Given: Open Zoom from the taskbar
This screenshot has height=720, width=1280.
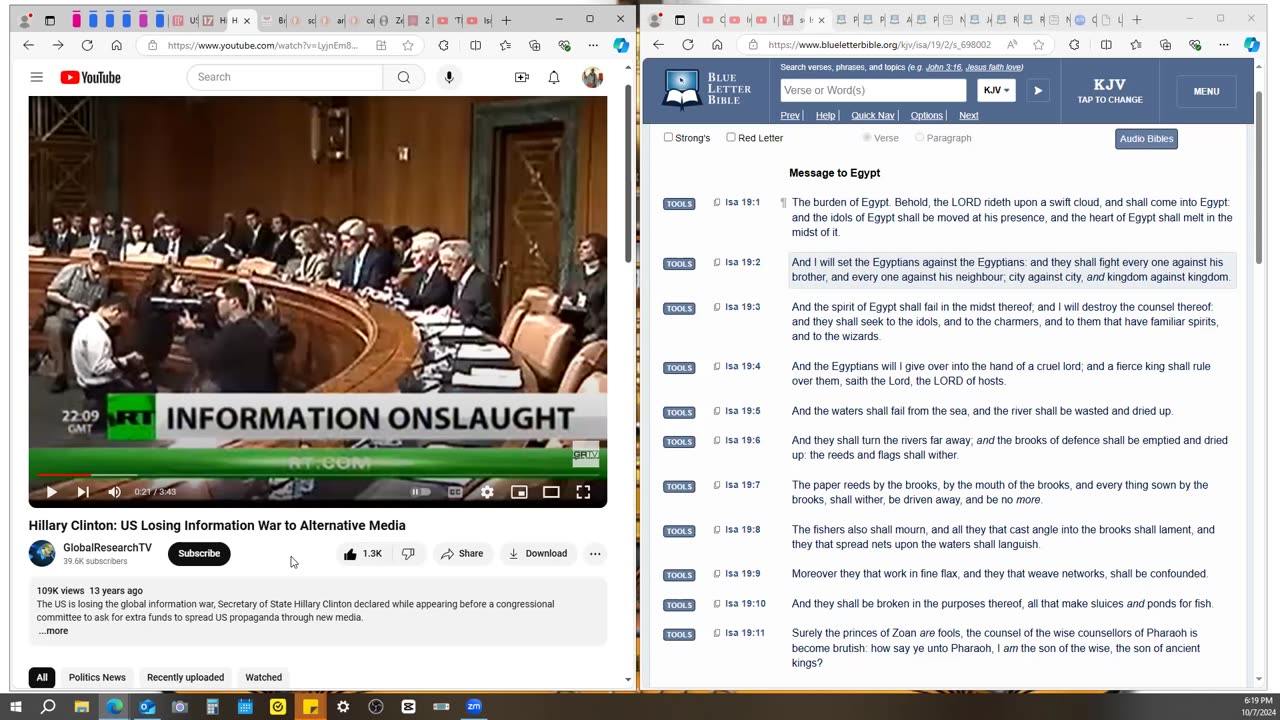Looking at the screenshot, I should (474, 707).
